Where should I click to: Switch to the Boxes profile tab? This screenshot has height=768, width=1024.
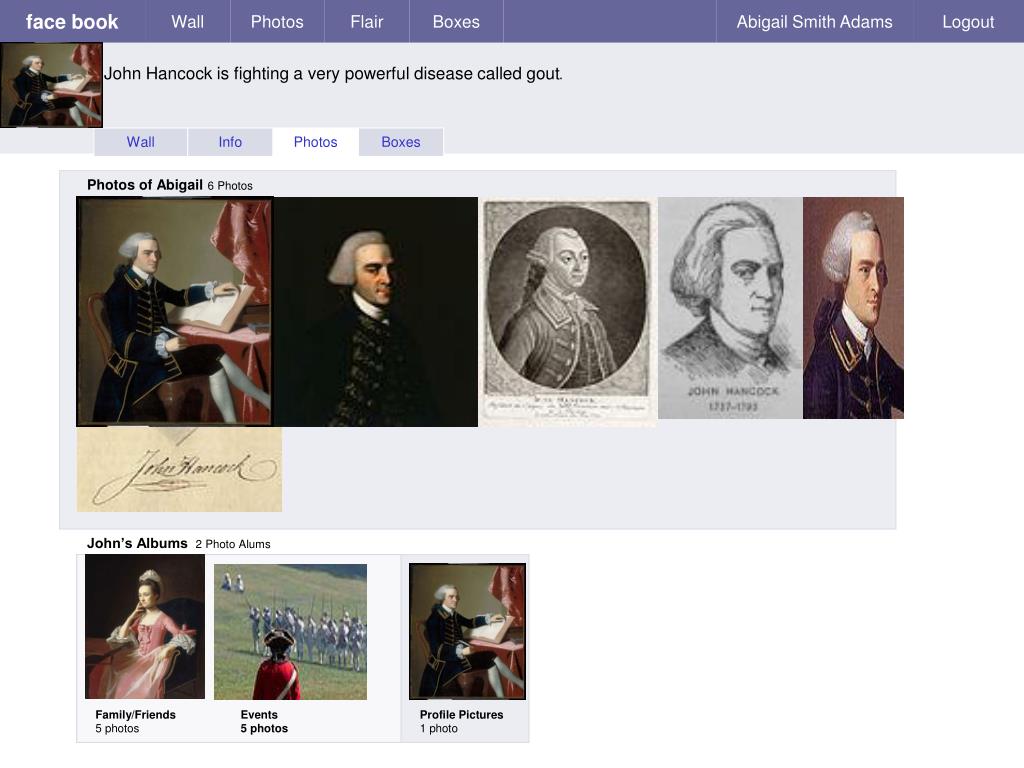pyautogui.click(x=401, y=142)
